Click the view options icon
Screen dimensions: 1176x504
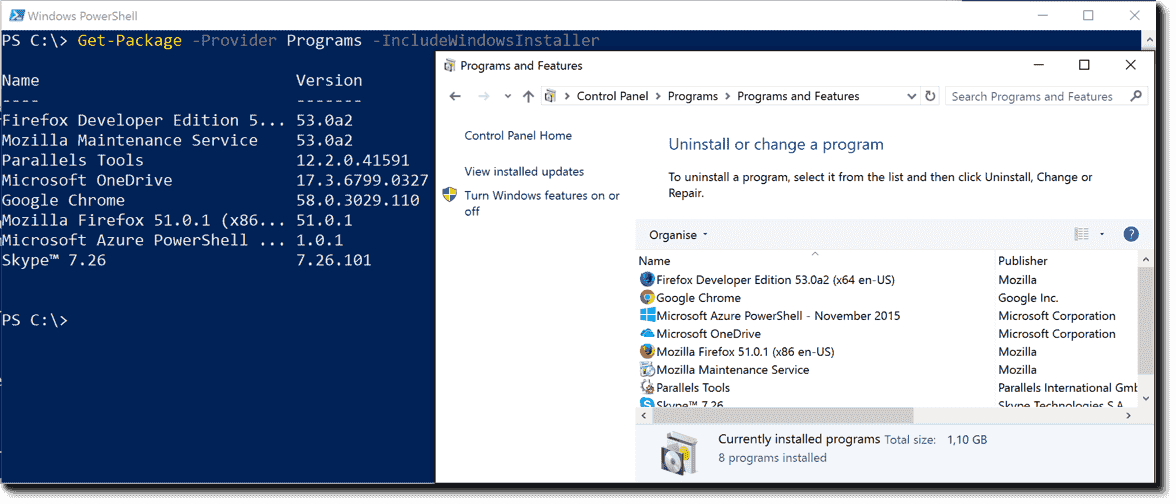tap(1081, 235)
